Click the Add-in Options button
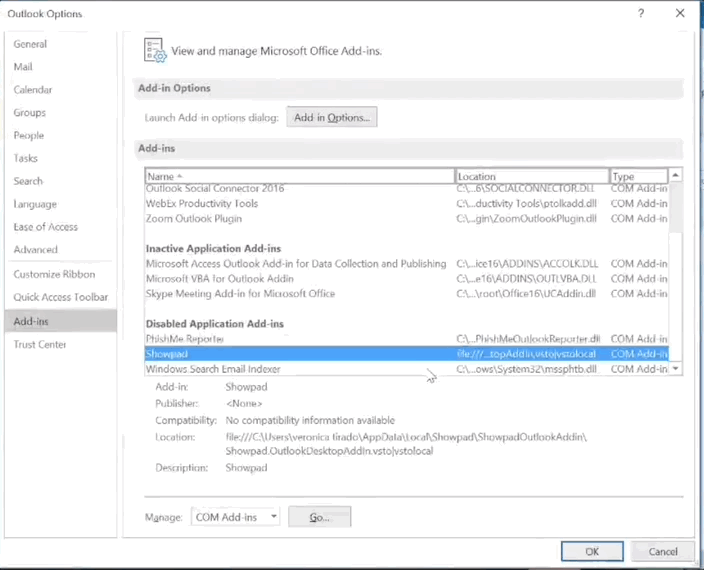704x570 pixels. click(x=332, y=118)
